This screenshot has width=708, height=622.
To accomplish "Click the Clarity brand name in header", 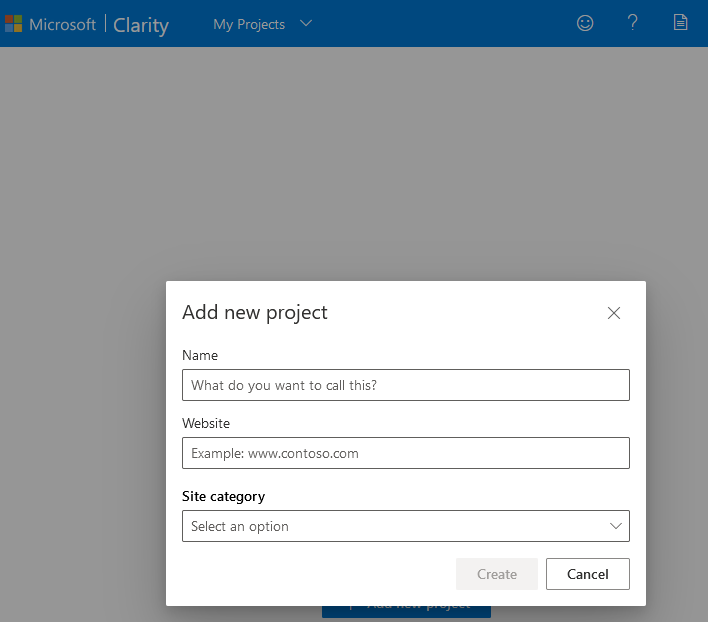I will click(x=141, y=25).
